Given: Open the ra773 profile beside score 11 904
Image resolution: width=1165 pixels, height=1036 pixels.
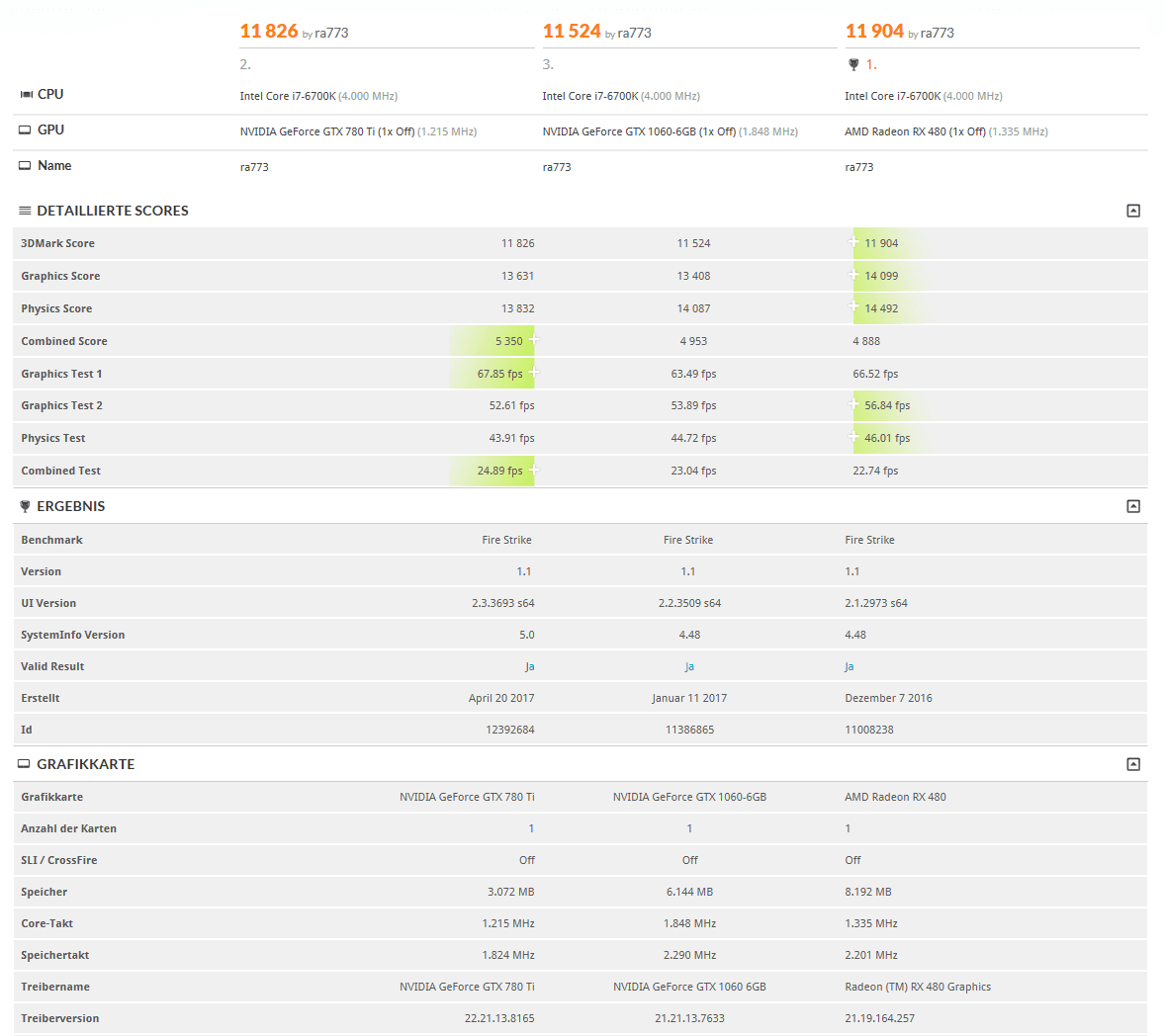Looking at the screenshot, I should [937, 33].
